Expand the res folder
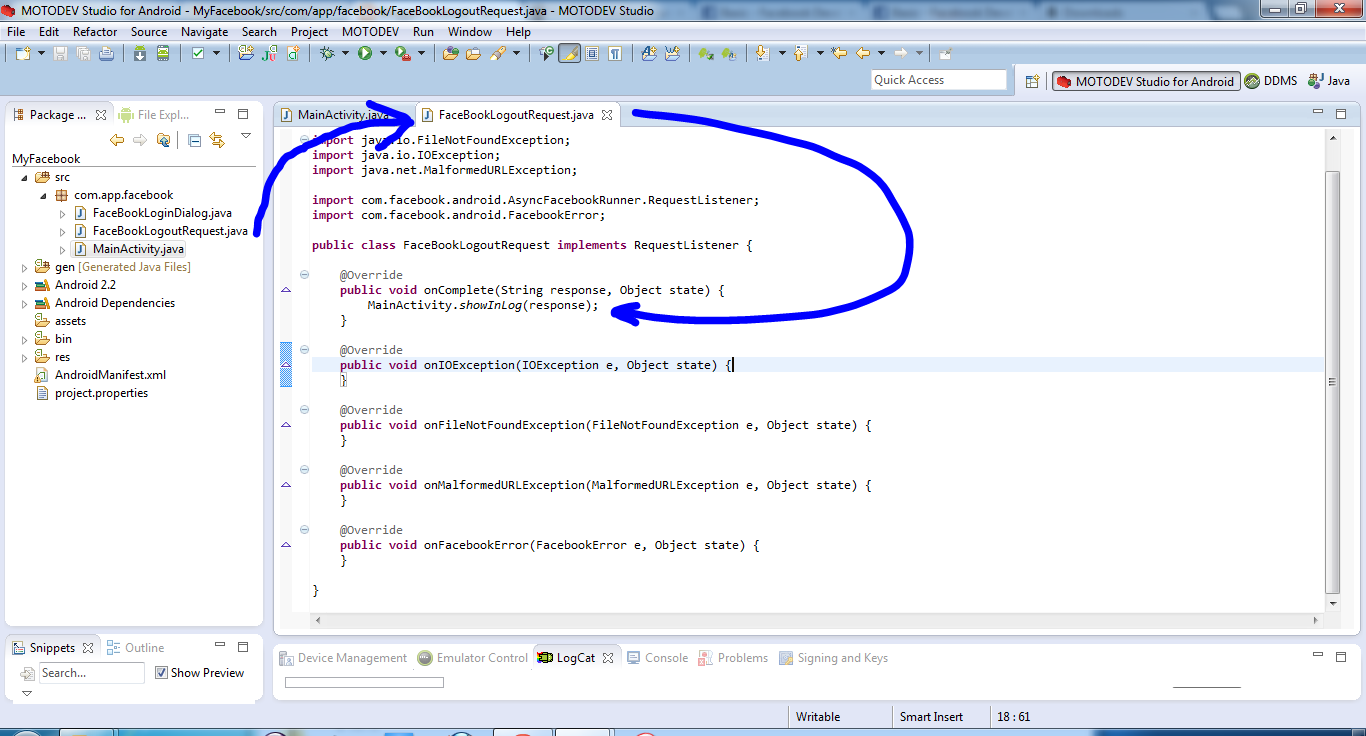 [24, 357]
